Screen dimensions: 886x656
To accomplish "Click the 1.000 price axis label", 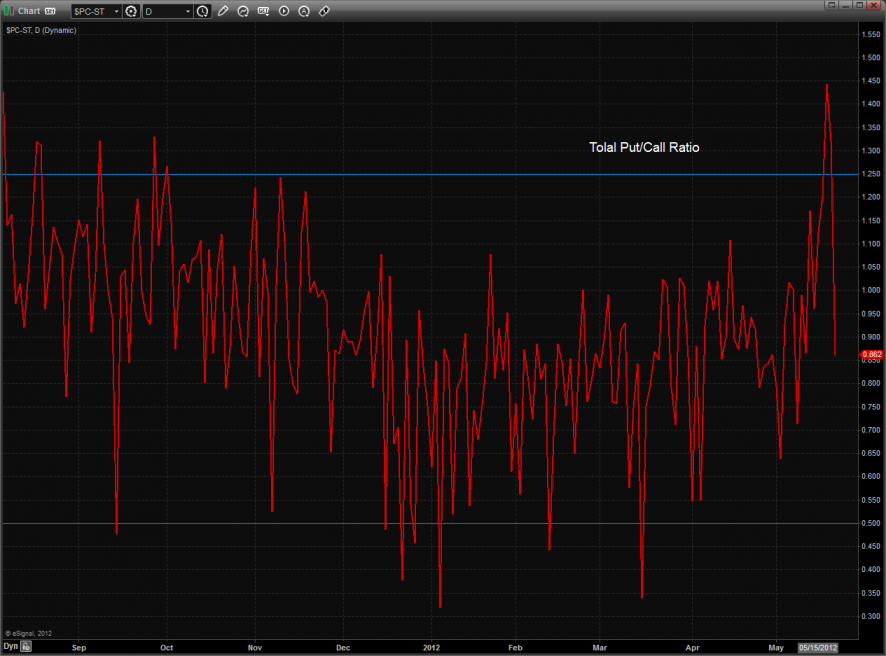I will pyautogui.click(x=871, y=290).
